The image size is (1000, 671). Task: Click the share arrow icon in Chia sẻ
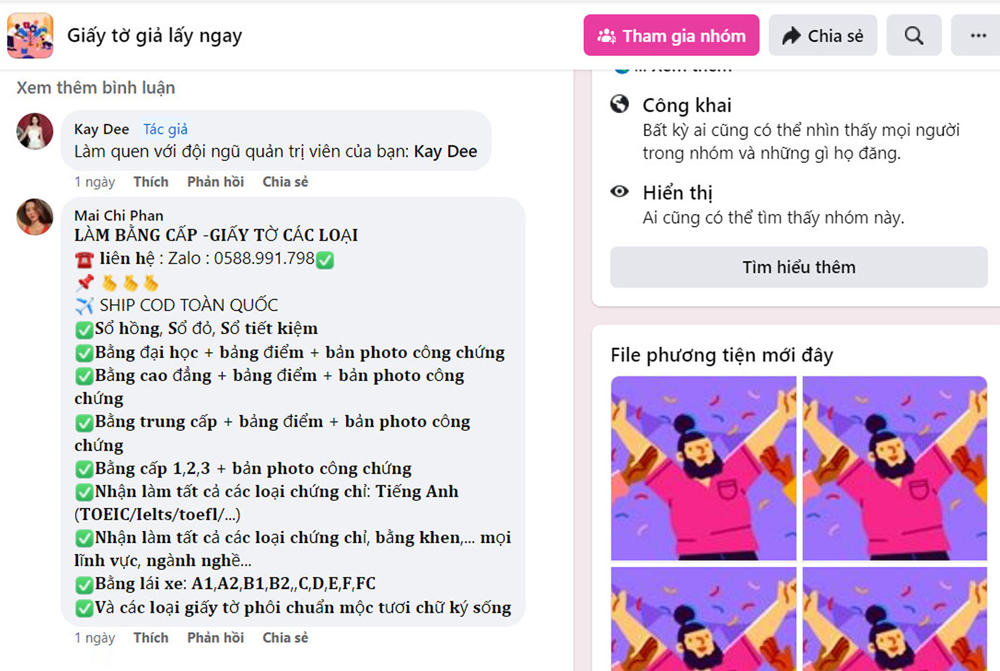pos(791,36)
